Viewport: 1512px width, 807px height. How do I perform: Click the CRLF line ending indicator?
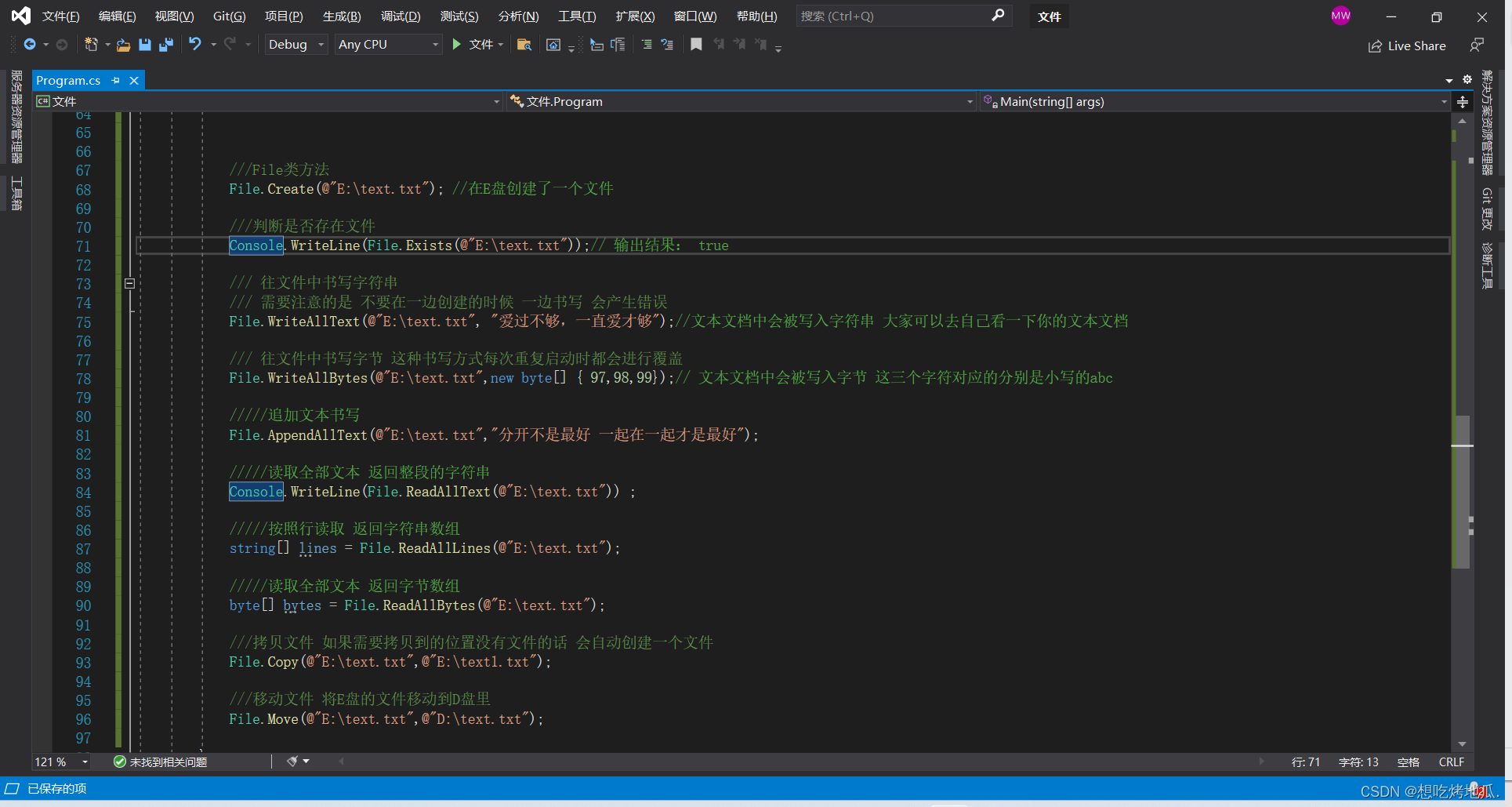pyautogui.click(x=1451, y=762)
